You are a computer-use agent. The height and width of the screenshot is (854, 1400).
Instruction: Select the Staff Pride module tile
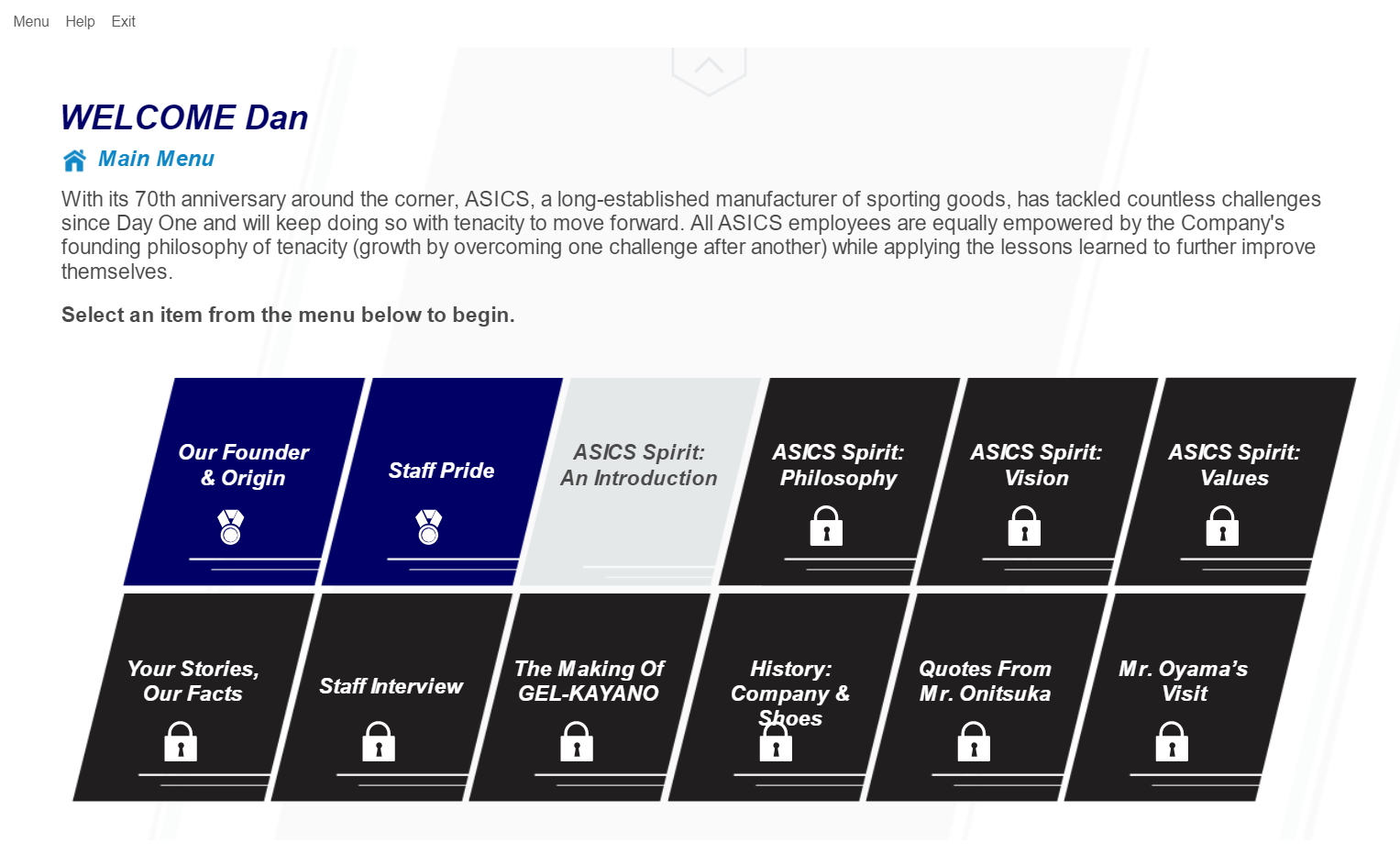coord(441,471)
